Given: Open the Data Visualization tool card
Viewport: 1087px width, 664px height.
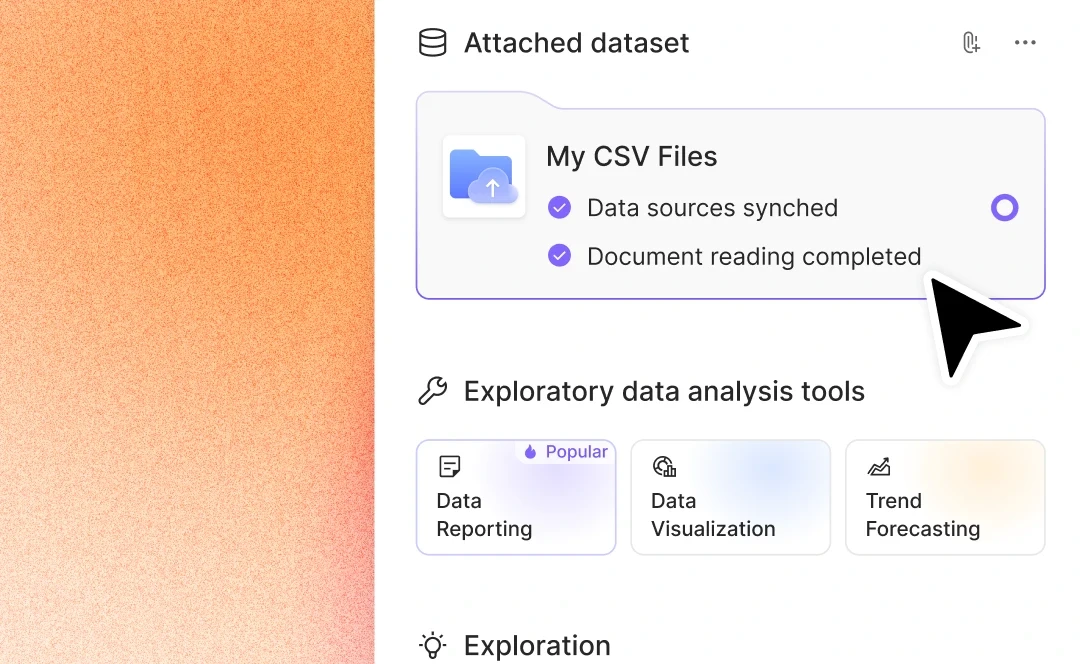Looking at the screenshot, I should pyautogui.click(x=731, y=497).
